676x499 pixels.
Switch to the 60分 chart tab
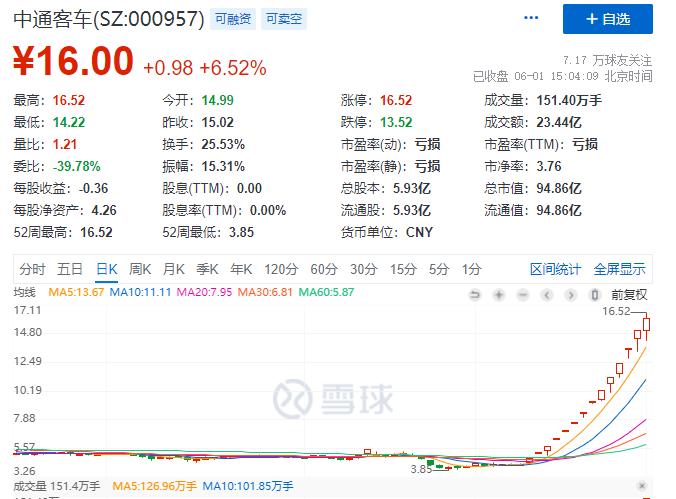(324, 270)
